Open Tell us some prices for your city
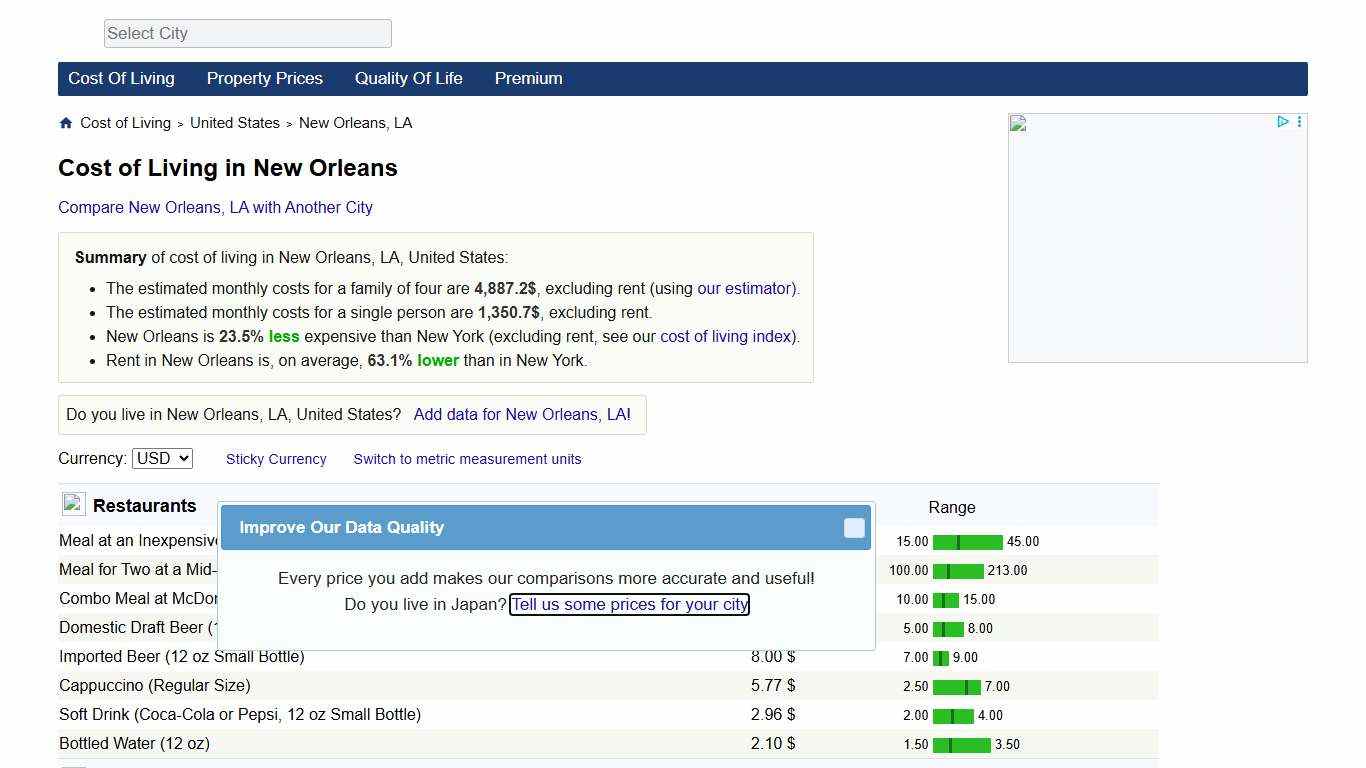1366x768 pixels. [x=629, y=604]
